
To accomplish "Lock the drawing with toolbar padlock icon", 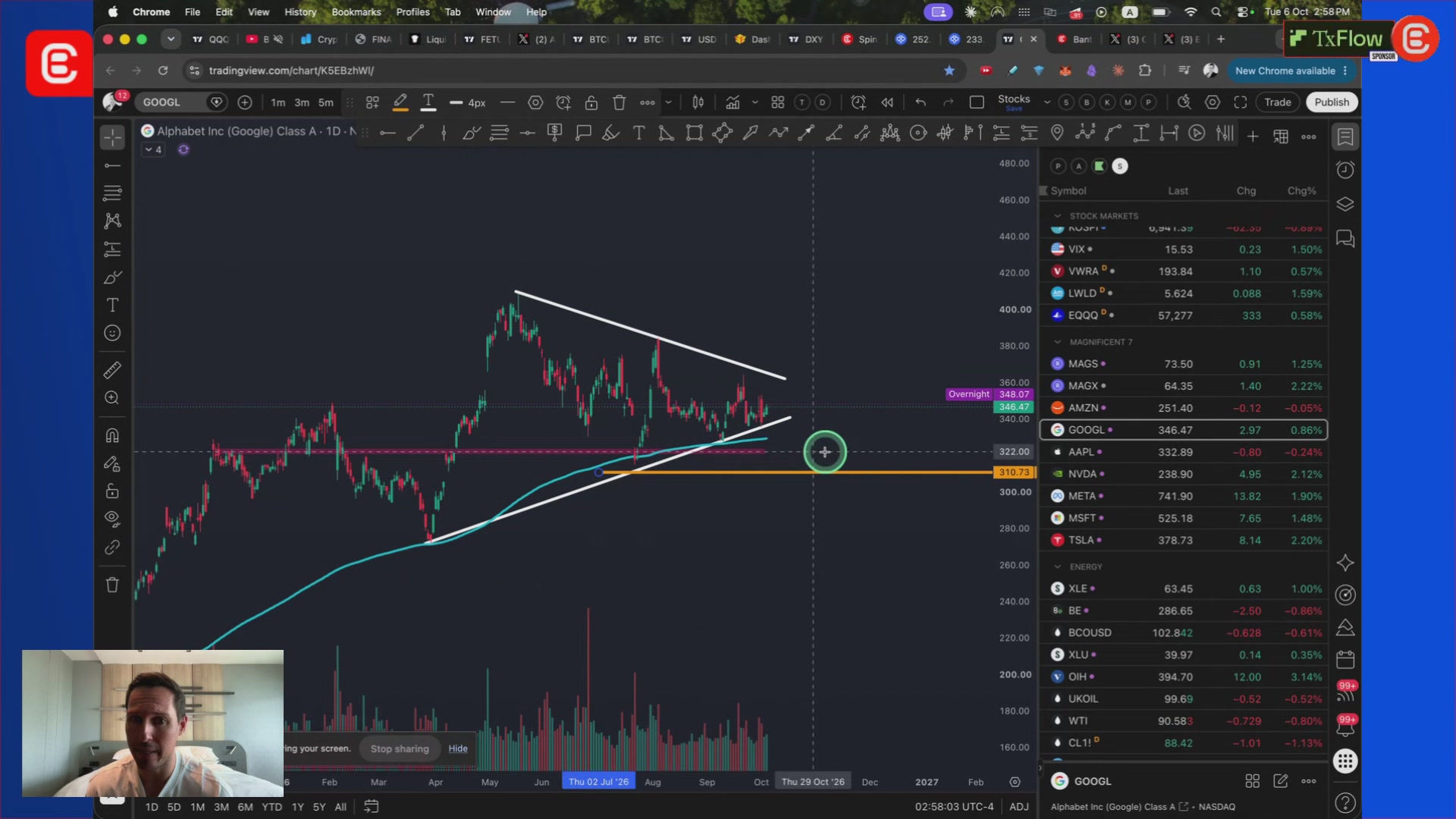I will pyautogui.click(x=591, y=102).
